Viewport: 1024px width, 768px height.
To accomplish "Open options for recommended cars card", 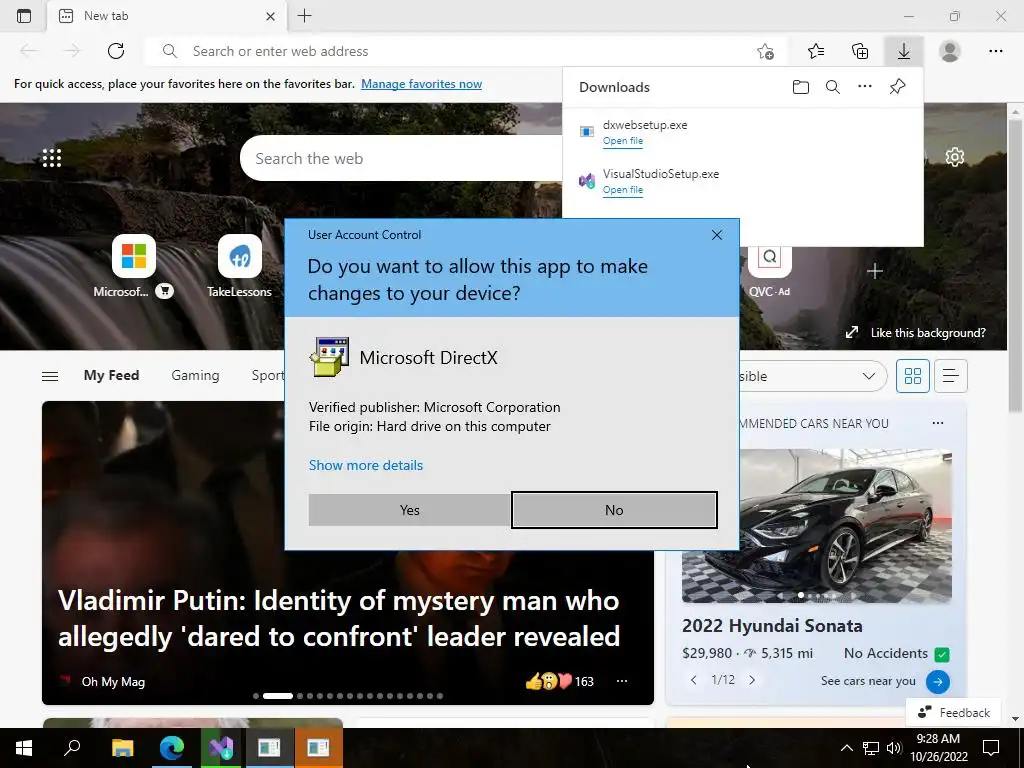I will pos(938,423).
